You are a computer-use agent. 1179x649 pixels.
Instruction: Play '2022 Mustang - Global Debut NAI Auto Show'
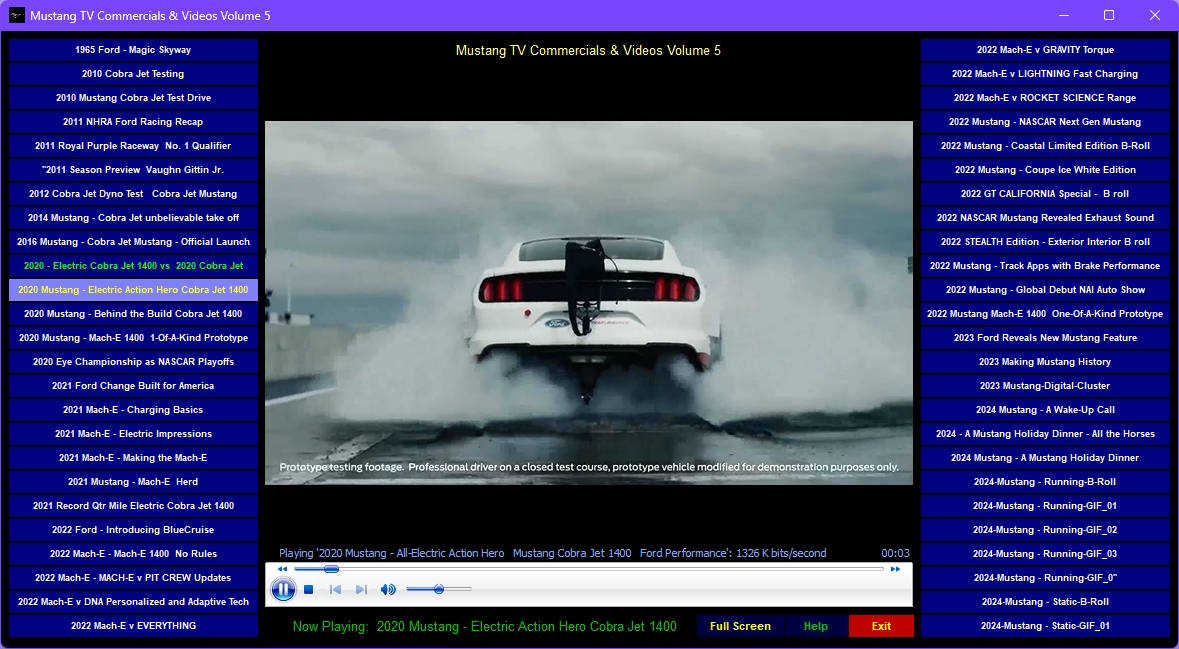coord(1045,290)
